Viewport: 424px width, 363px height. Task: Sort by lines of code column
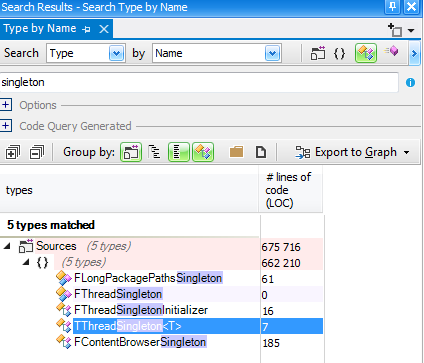pos(291,190)
